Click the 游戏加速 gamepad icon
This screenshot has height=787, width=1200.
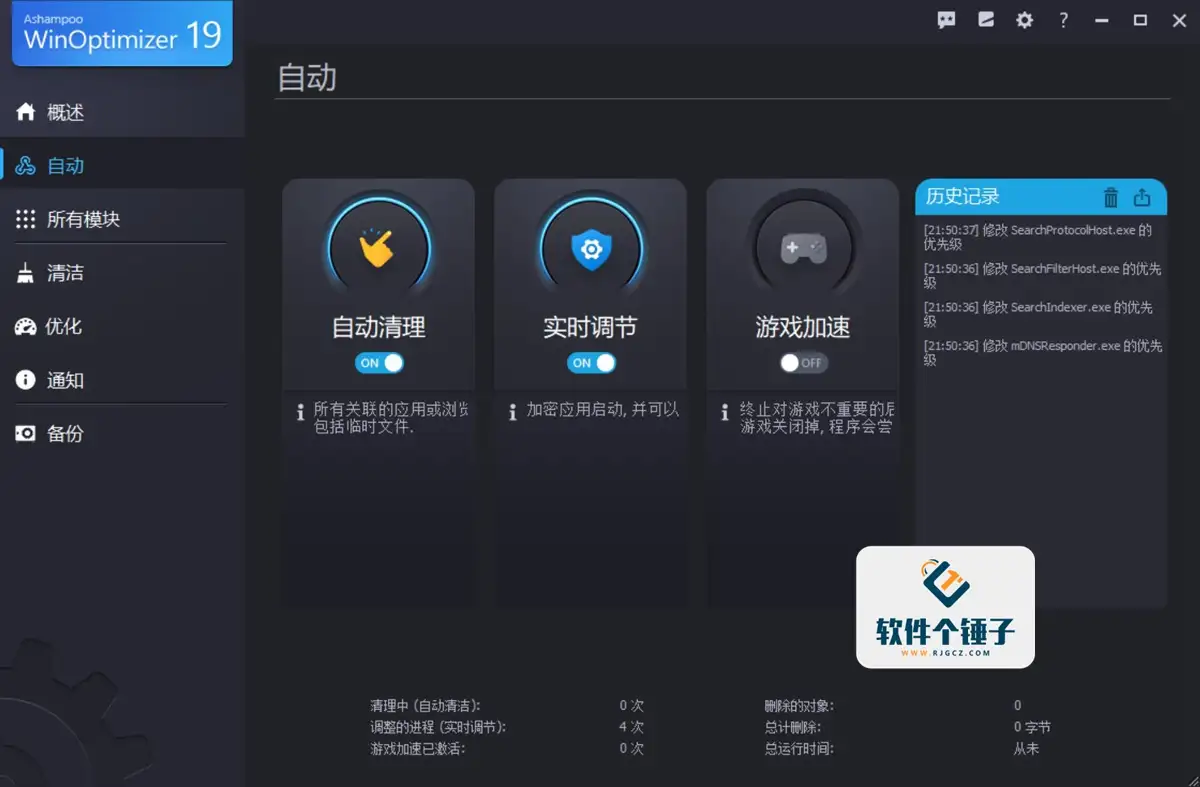(x=803, y=249)
